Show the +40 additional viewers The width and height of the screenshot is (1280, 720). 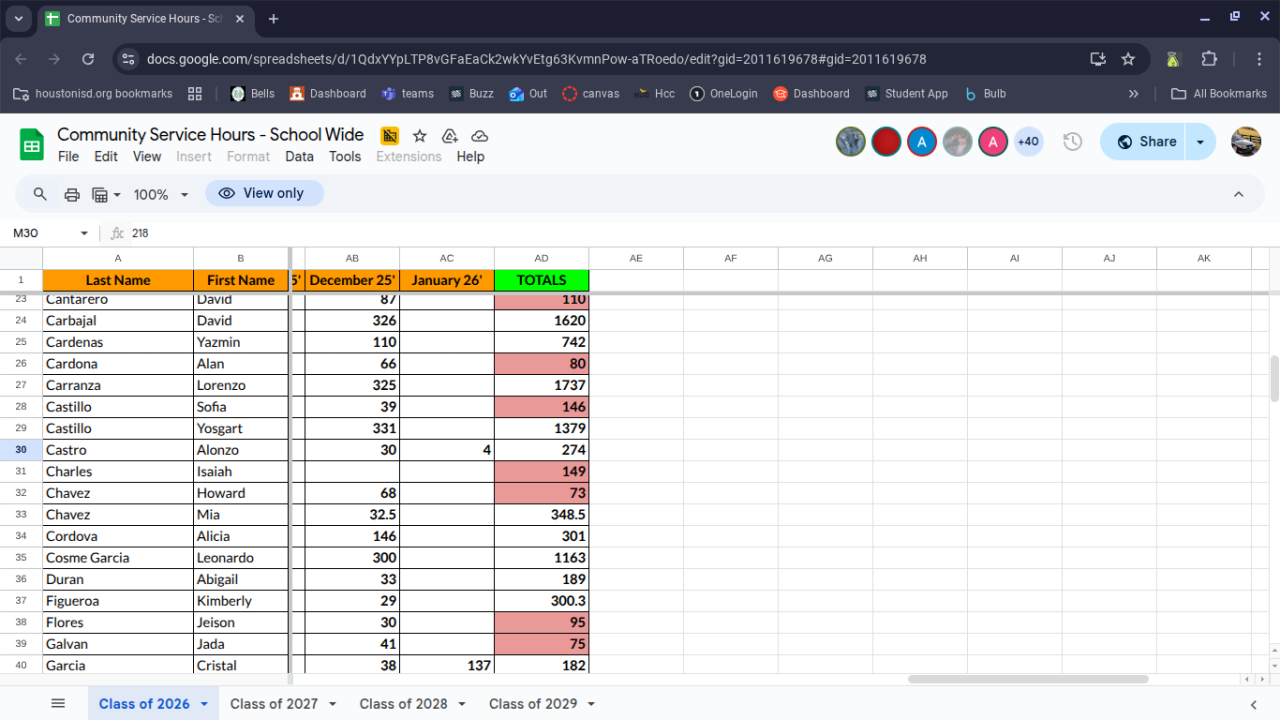pyautogui.click(x=1028, y=142)
